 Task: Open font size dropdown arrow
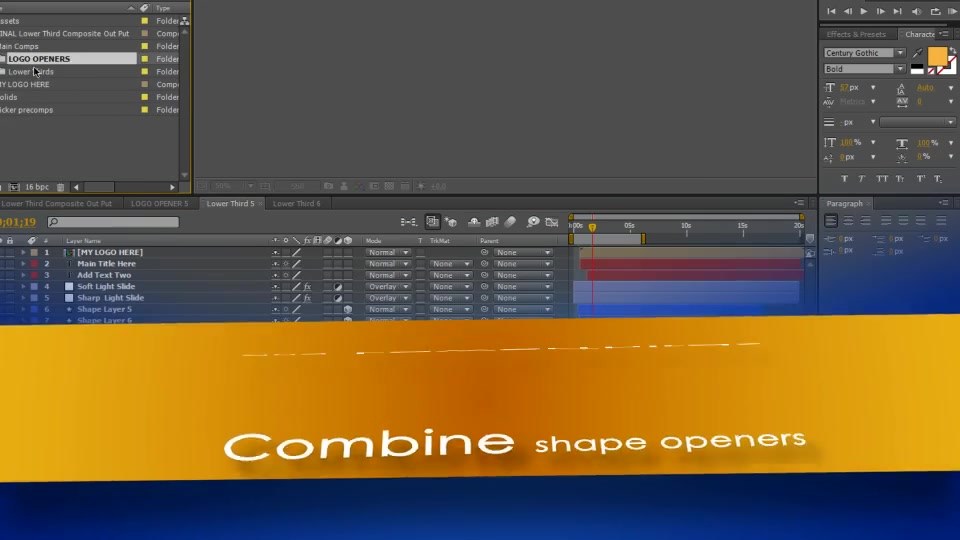point(873,88)
